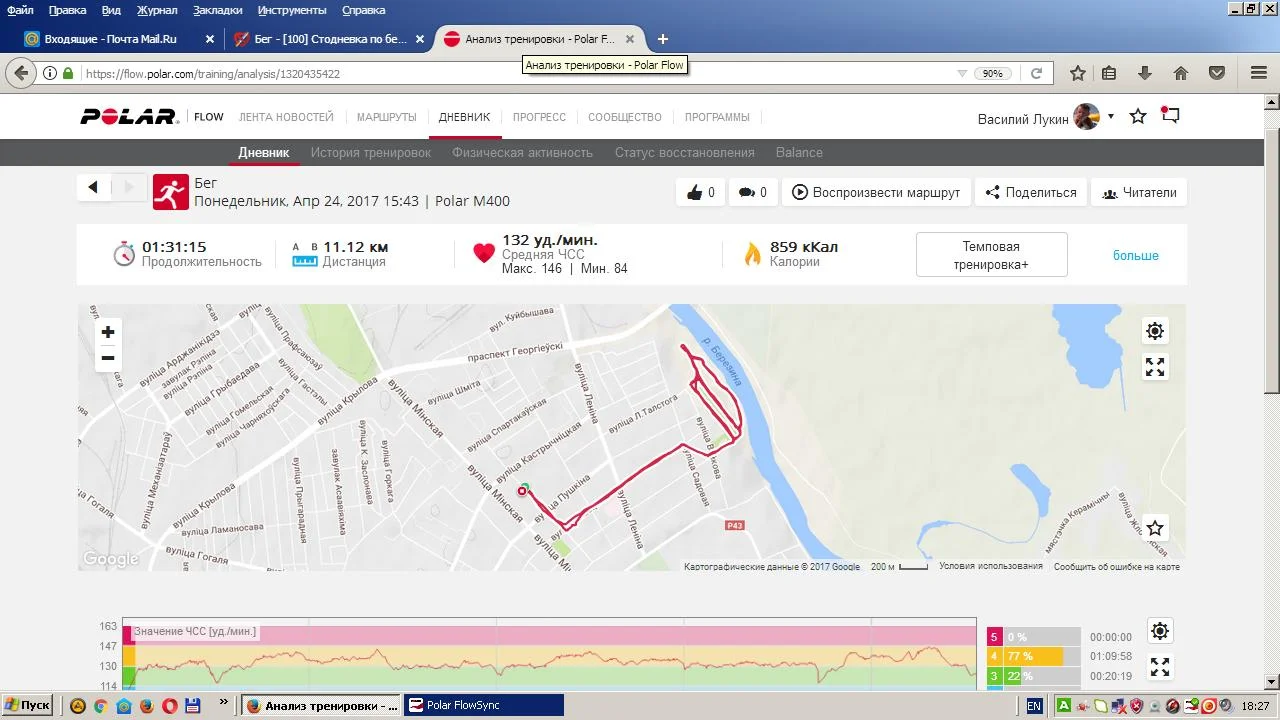Screen dimensions: 1280x720
Task: Click the Поделиться share button
Action: [1031, 193]
